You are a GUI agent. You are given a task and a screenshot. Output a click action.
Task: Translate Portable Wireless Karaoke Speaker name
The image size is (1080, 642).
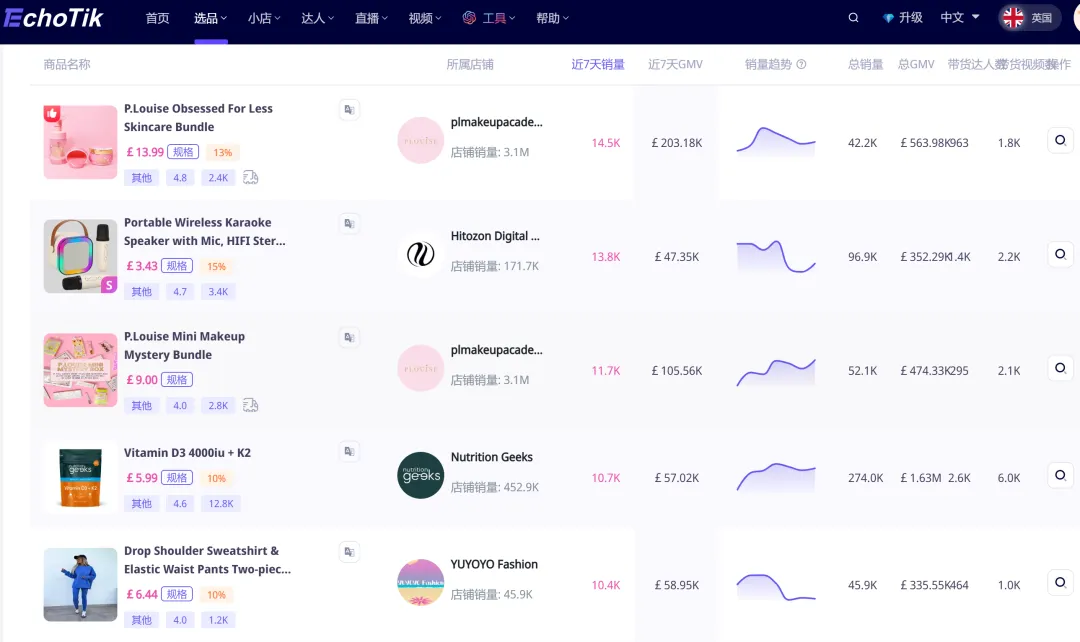click(349, 223)
